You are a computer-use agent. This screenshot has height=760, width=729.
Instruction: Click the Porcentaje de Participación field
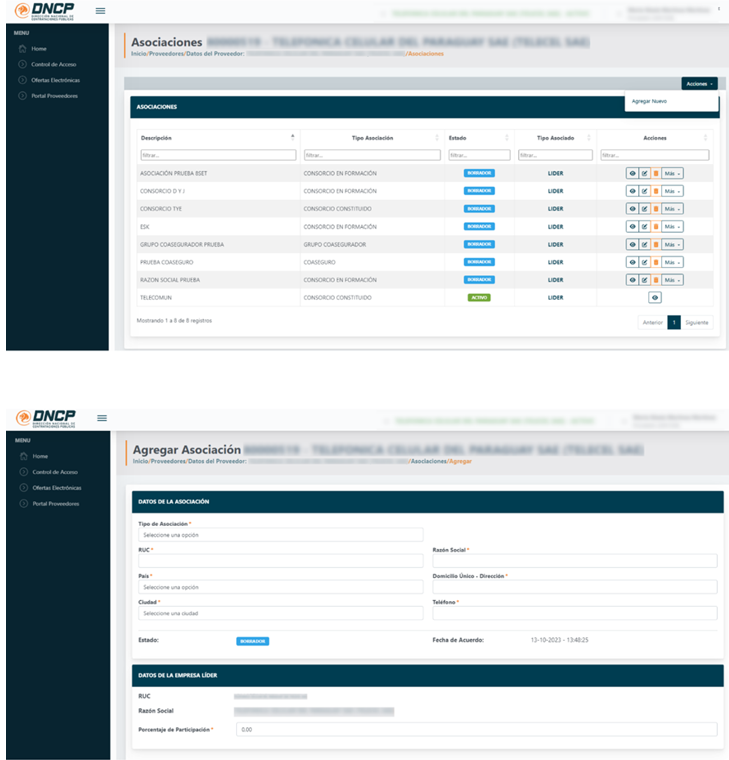(476, 730)
